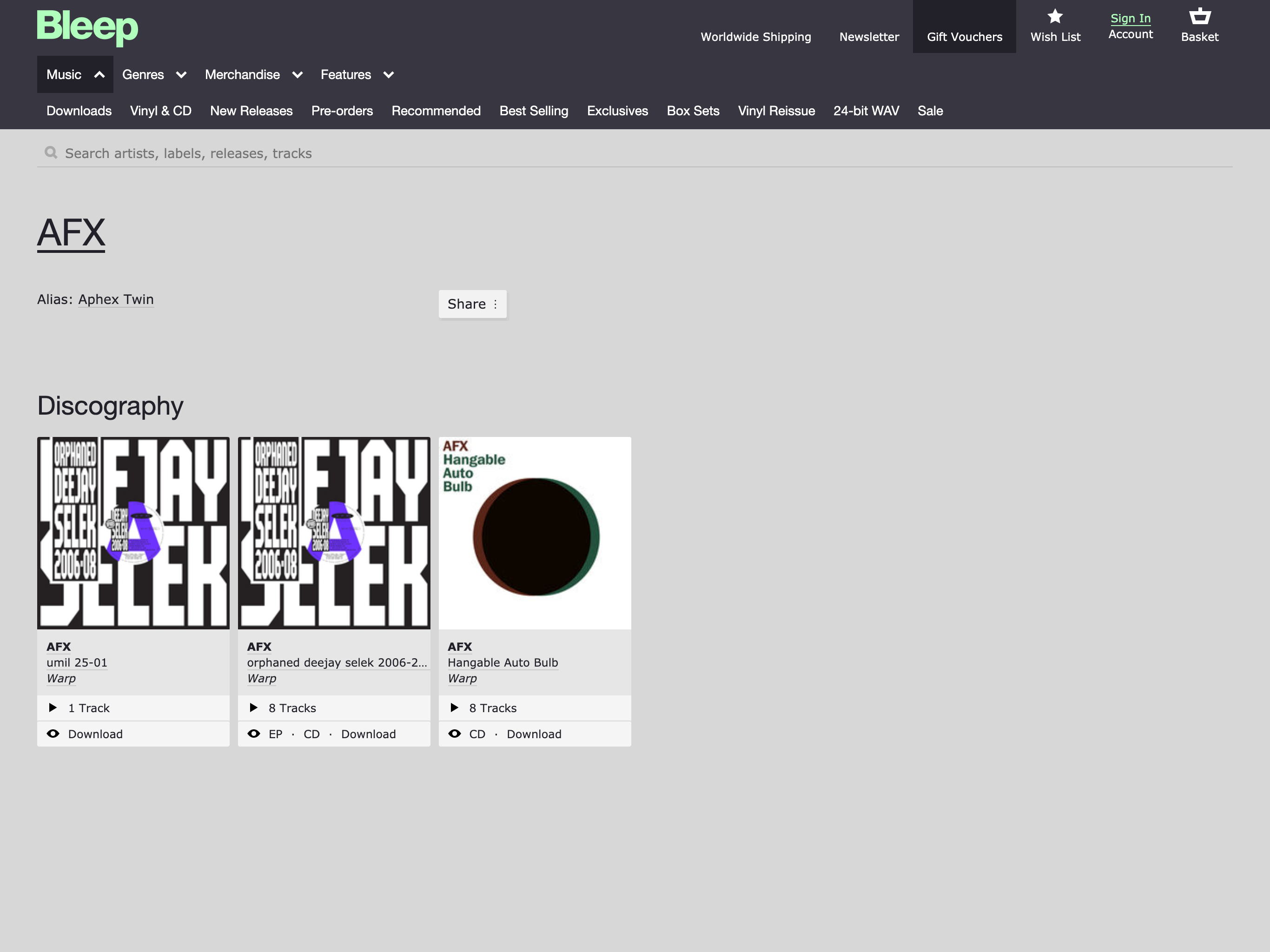Screen dimensions: 1270x952
Task: Click the search magnifier icon
Action: (51, 153)
